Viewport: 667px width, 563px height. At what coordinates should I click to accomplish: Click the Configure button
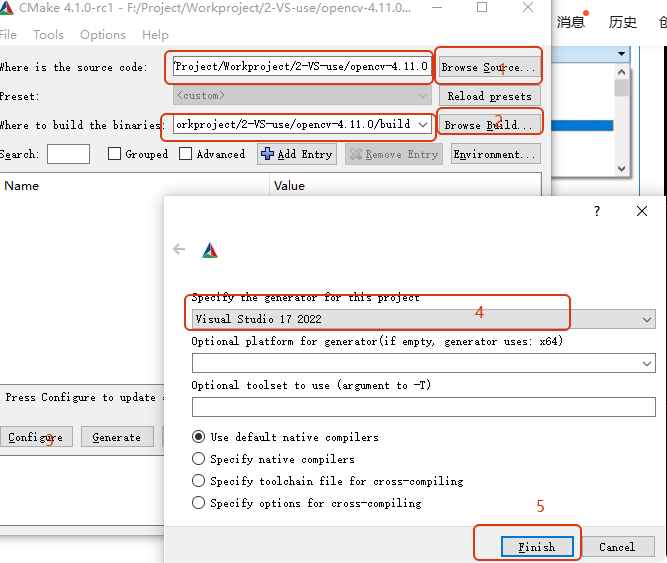coord(36,437)
